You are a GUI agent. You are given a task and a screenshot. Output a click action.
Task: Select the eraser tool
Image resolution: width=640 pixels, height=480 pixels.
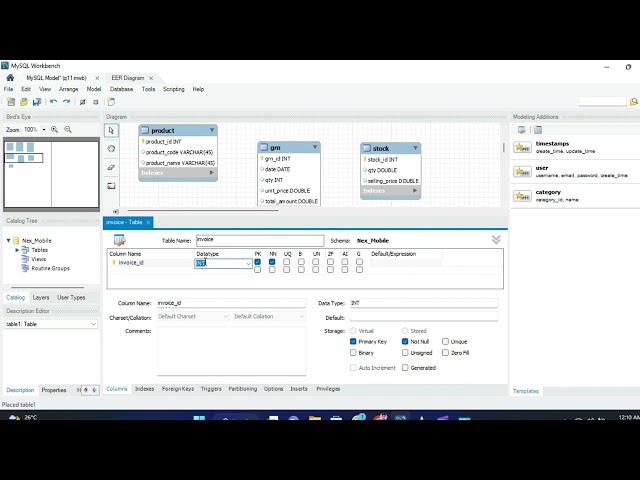point(111,167)
